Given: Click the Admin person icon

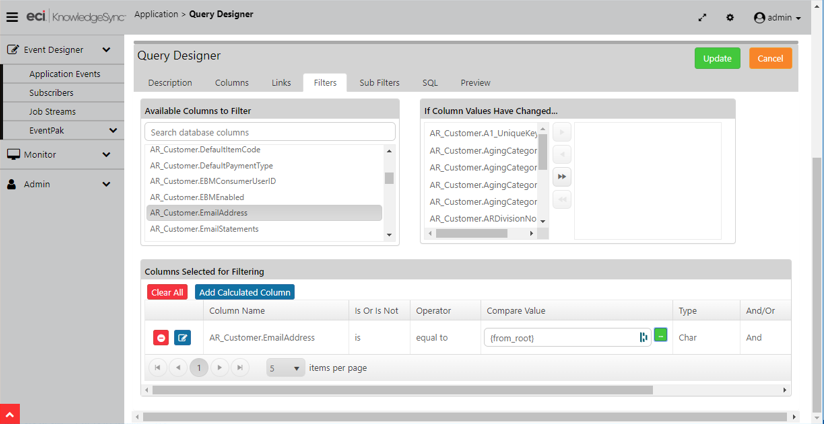Looking at the screenshot, I should pos(12,184).
